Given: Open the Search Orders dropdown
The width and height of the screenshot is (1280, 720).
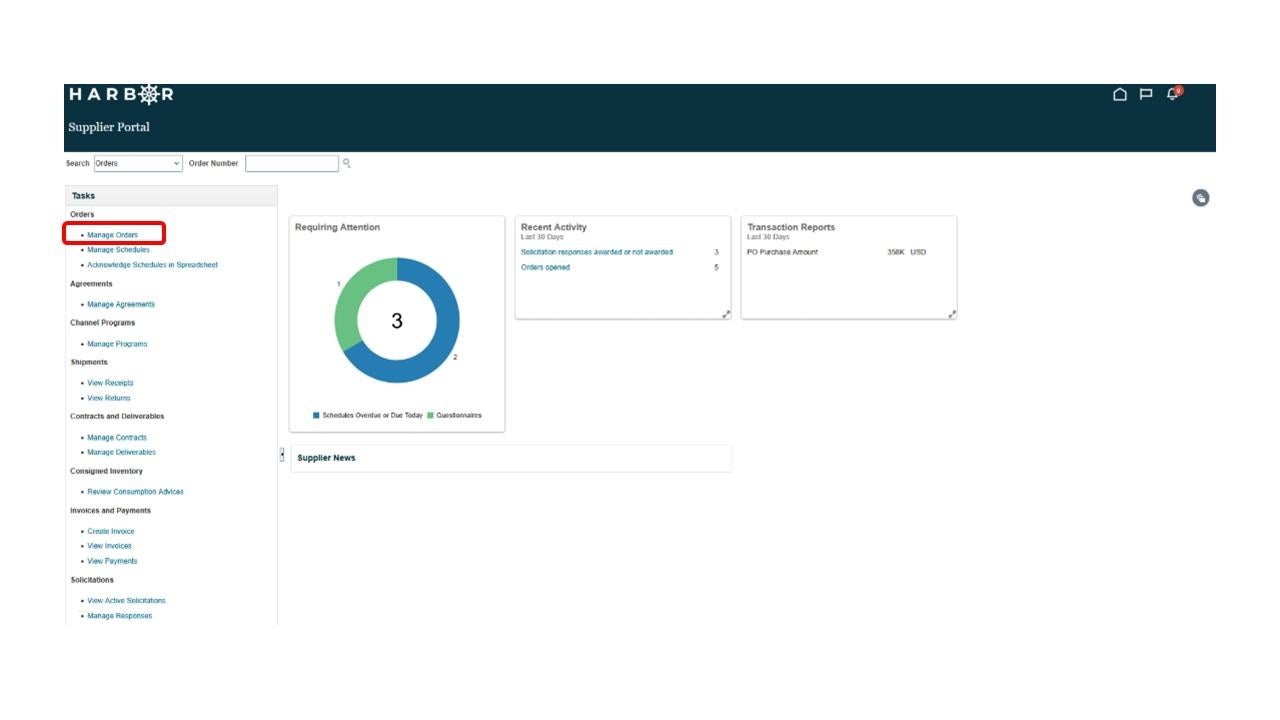Looking at the screenshot, I should click(x=138, y=163).
